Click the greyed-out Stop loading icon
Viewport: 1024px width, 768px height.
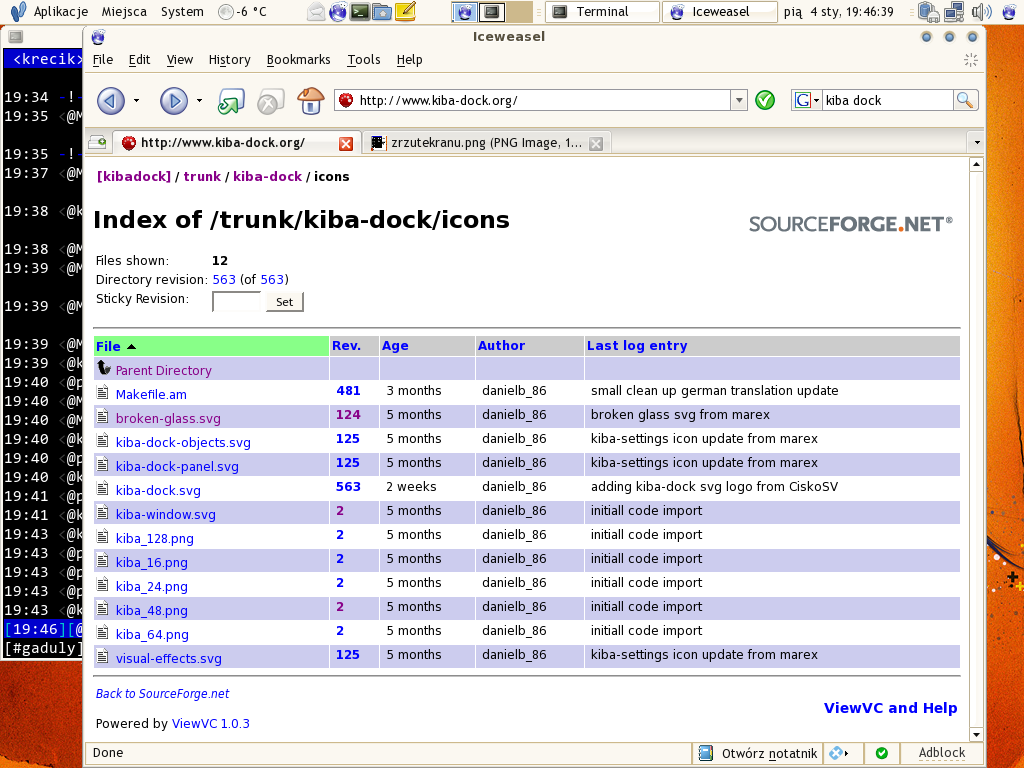(270, 101)
